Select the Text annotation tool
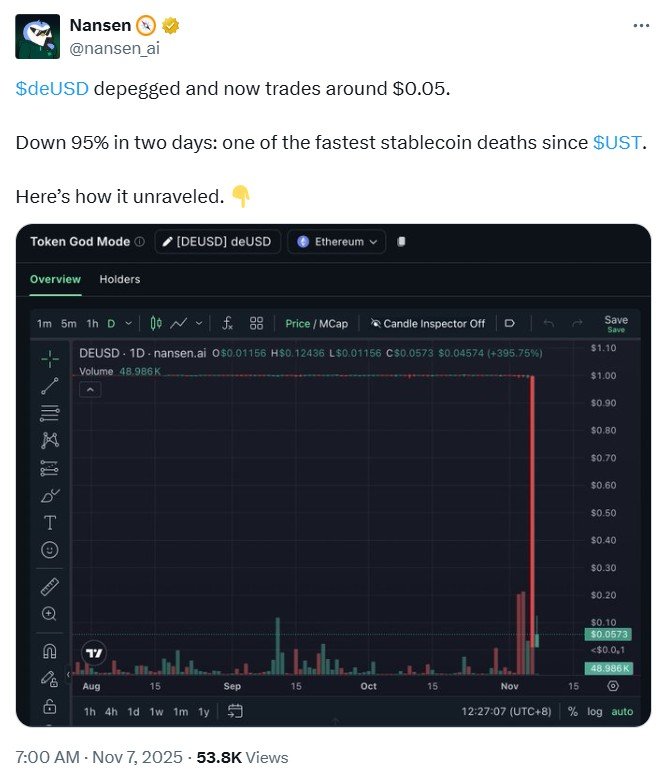 tap(49, 522)
